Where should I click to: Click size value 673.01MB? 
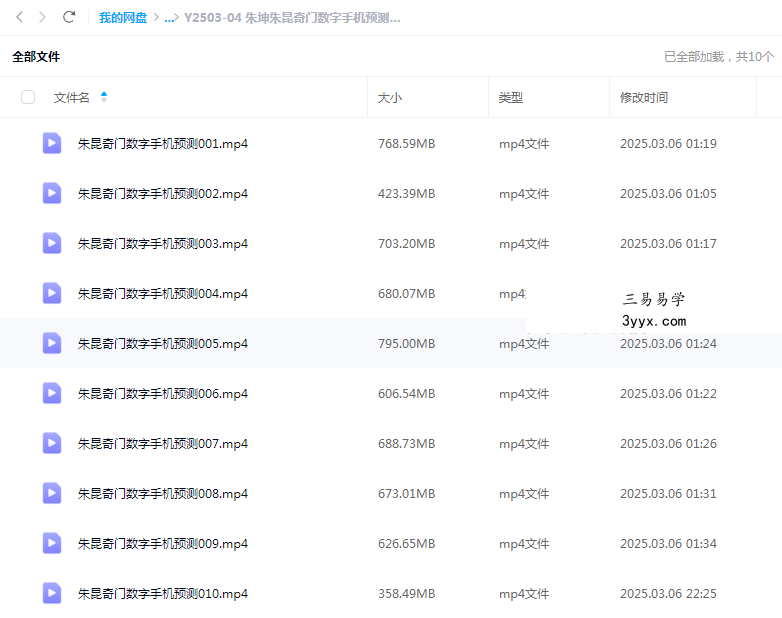click(x=406, y=493)
